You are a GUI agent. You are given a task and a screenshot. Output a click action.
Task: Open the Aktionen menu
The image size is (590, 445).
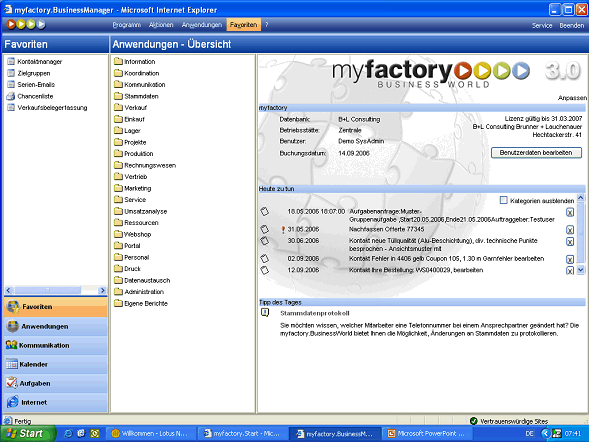(161, 25)
